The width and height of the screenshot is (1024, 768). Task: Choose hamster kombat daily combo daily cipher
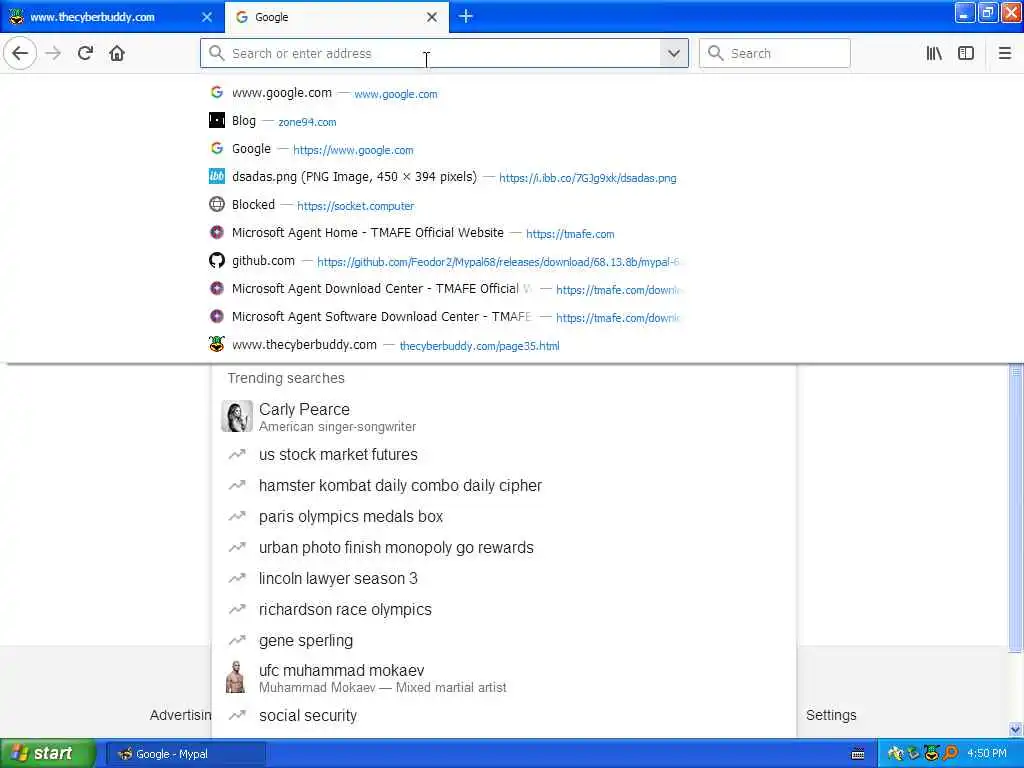(504, 485)
